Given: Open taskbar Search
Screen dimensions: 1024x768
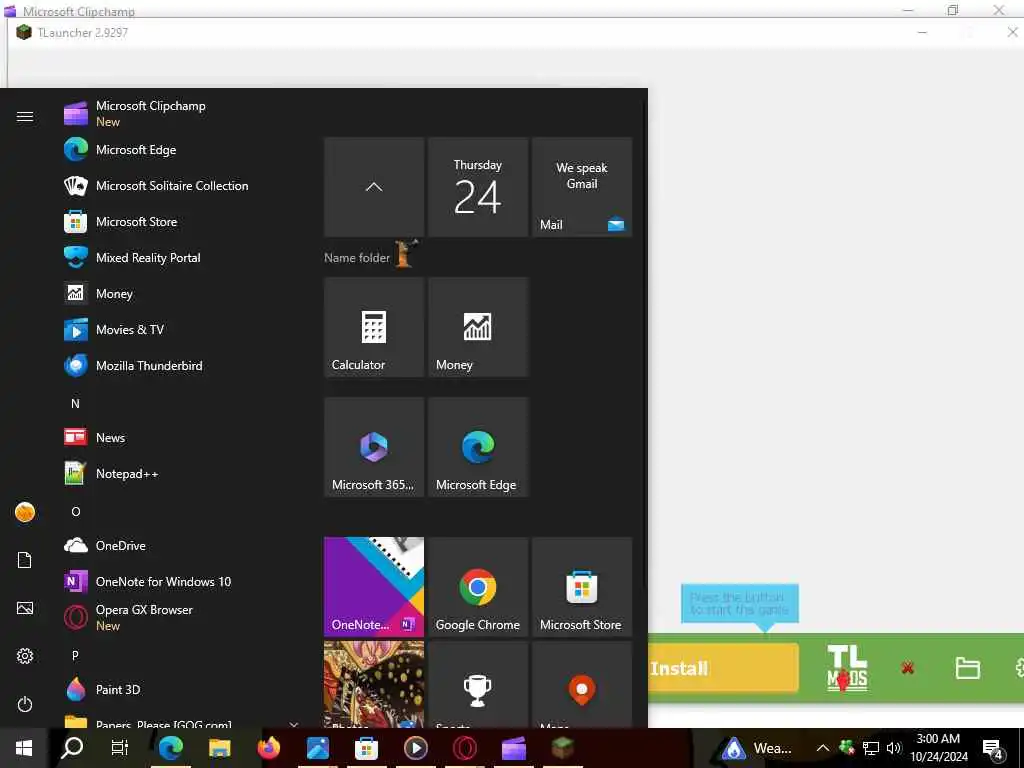Looking at the screenshot, I should click(72, 748).
